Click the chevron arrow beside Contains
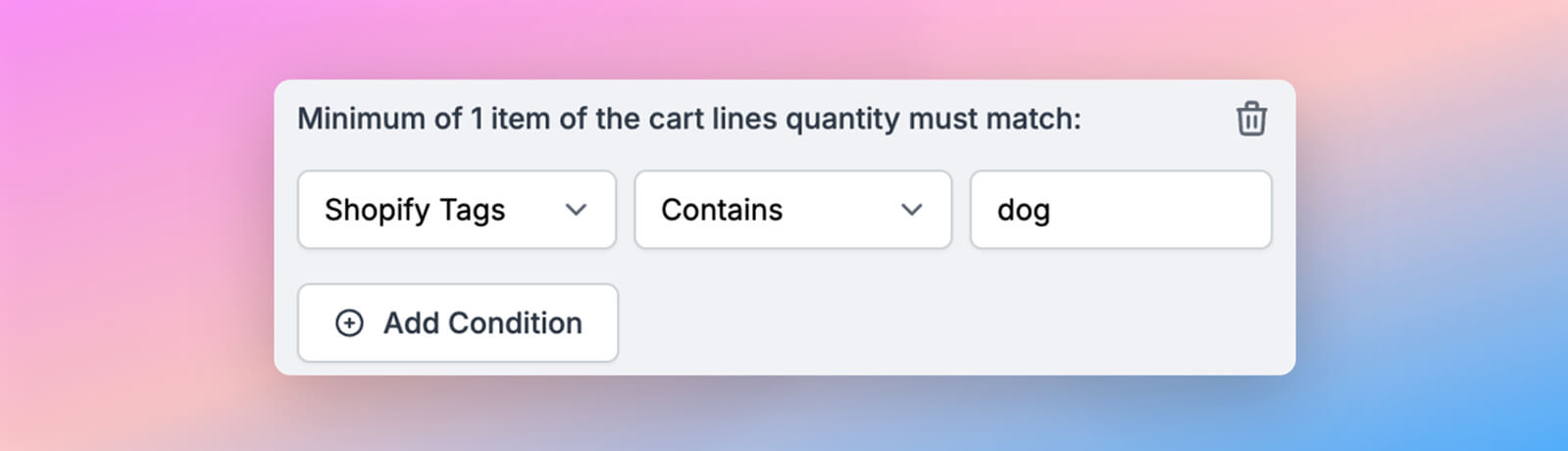Viewport: 1568px width, 451px height. coord(912,210)
